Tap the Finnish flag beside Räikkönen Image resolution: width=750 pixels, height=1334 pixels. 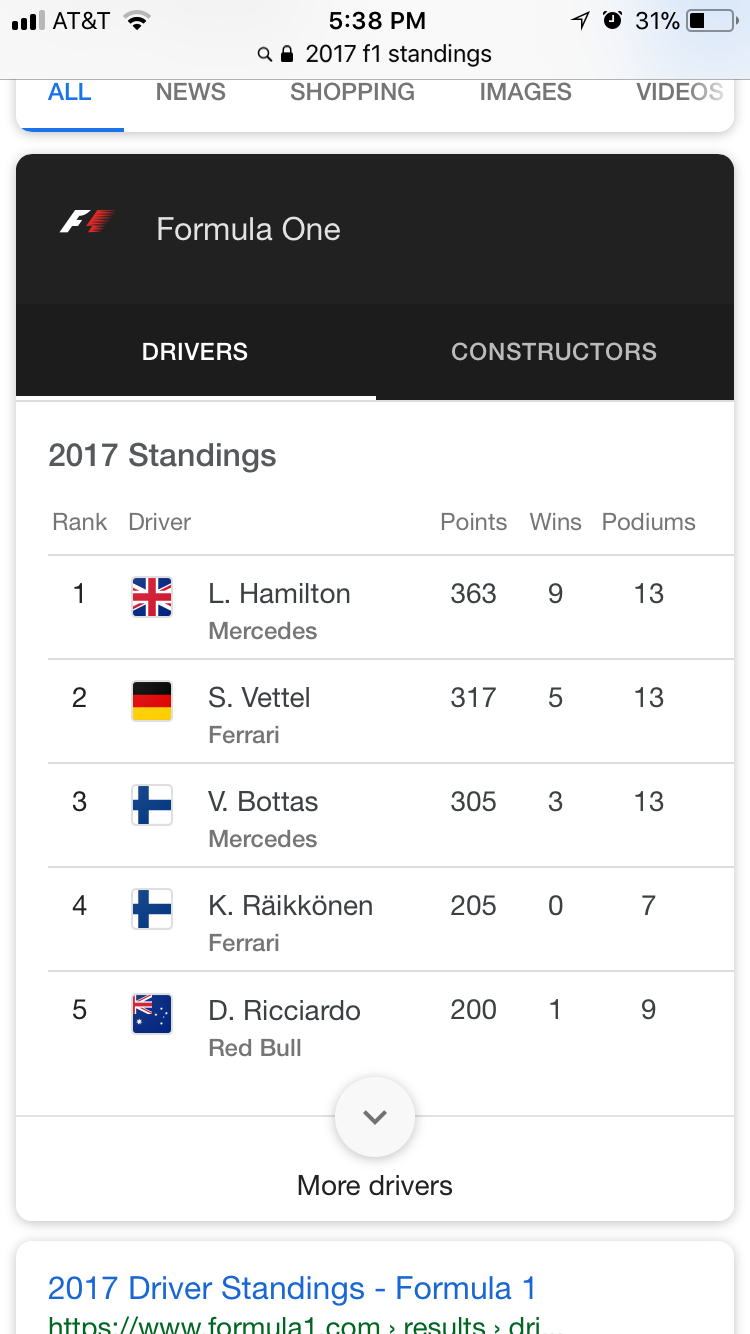[152, 909]
